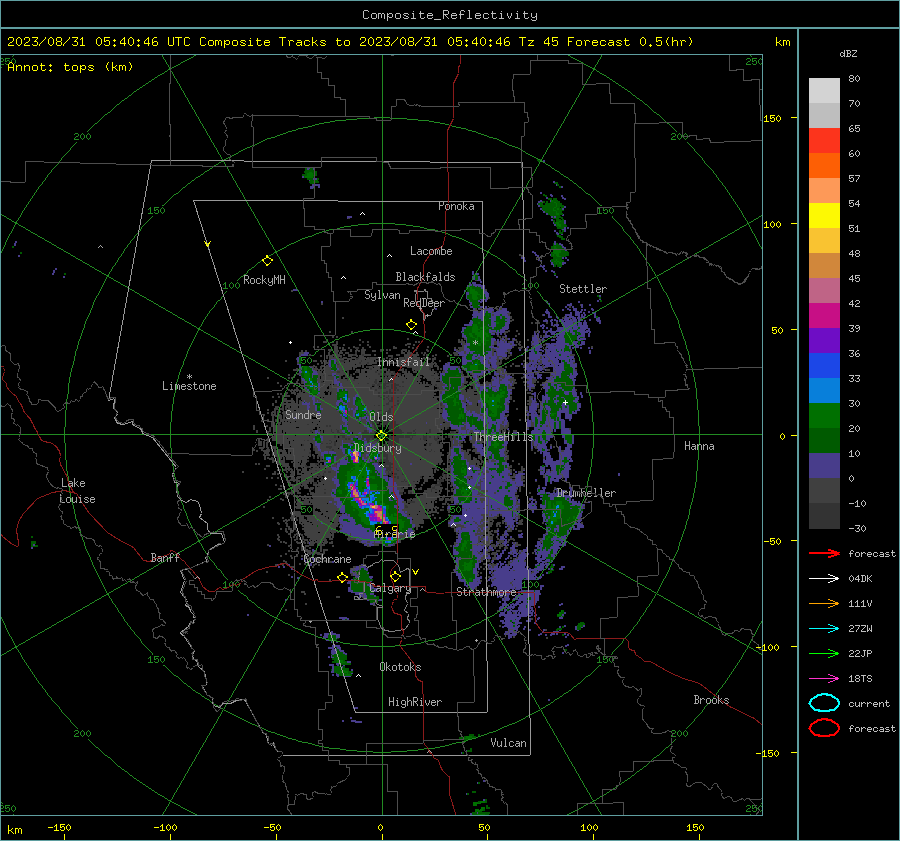
Task: Click the light gray 70 dBZ swatch
Action: [x=824, y=91]
